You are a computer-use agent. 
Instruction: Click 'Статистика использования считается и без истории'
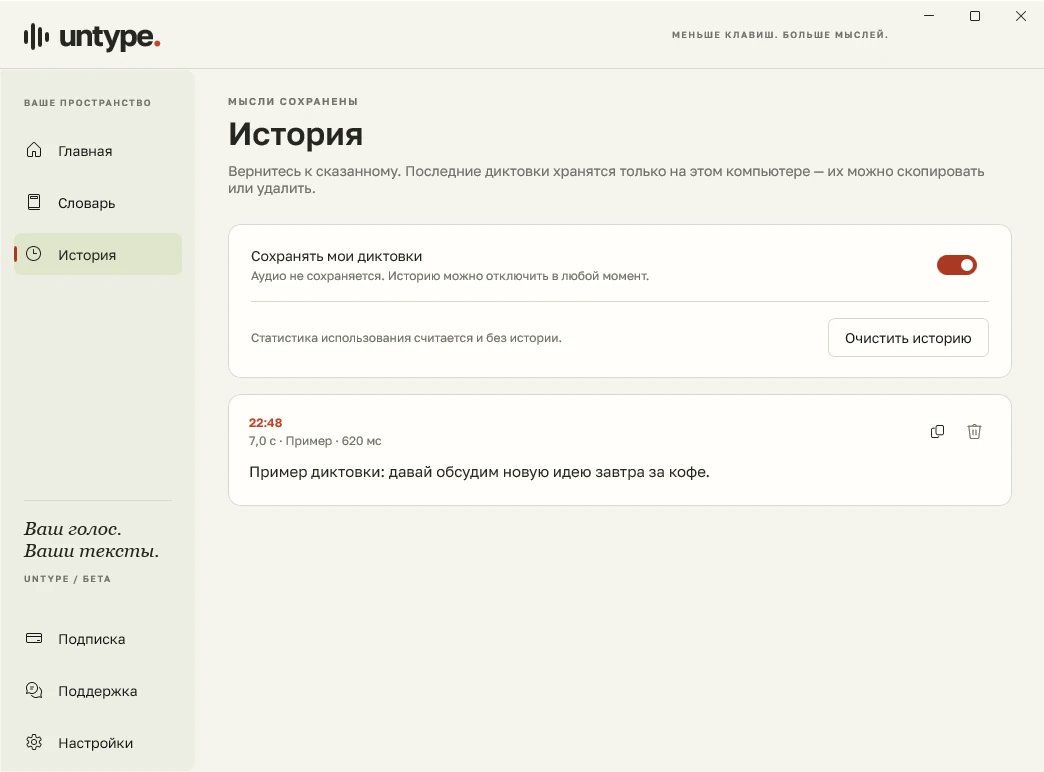tap(405, 338)
